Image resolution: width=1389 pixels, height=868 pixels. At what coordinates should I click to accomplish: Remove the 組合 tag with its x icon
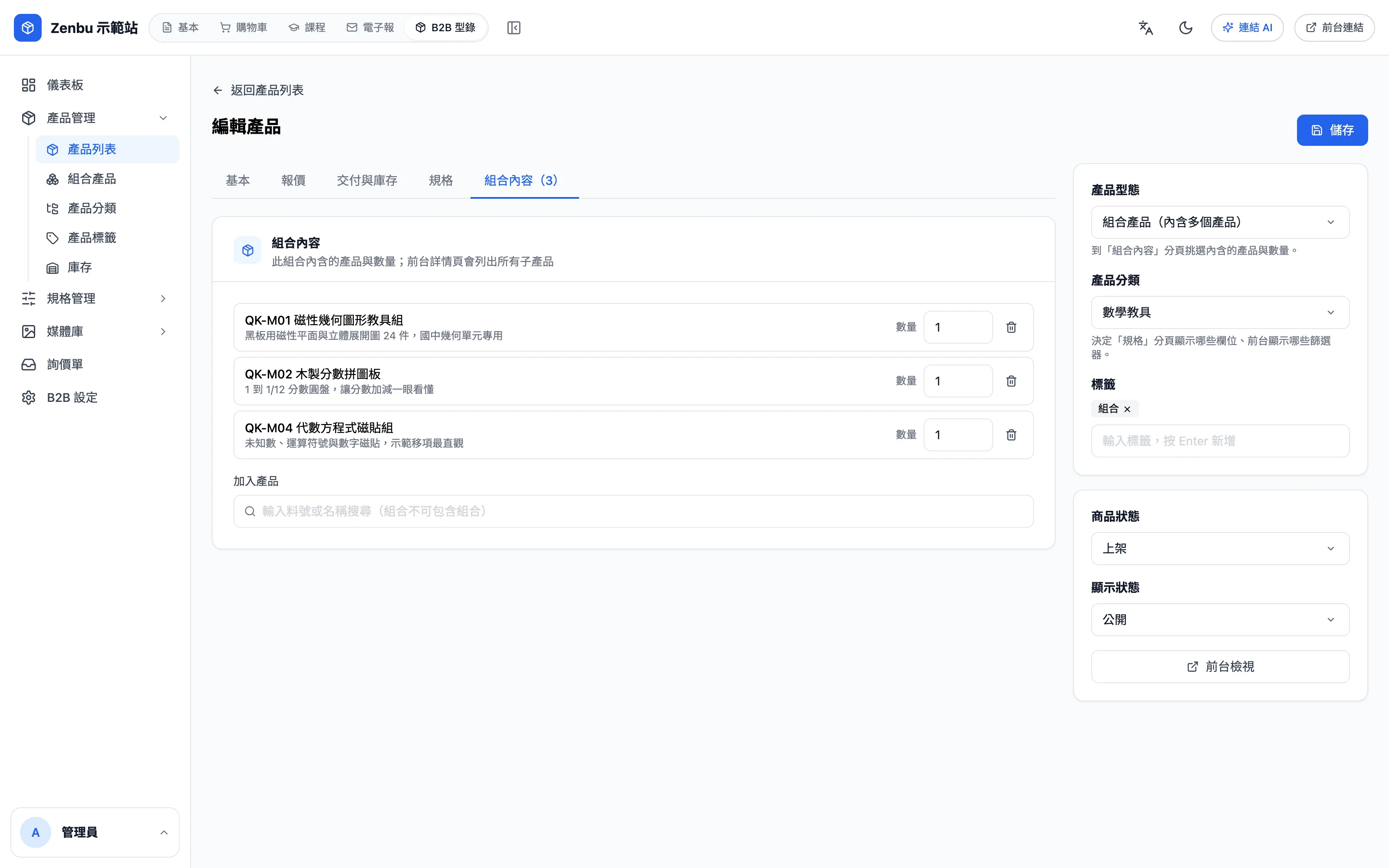click(x=1127, y=409)
